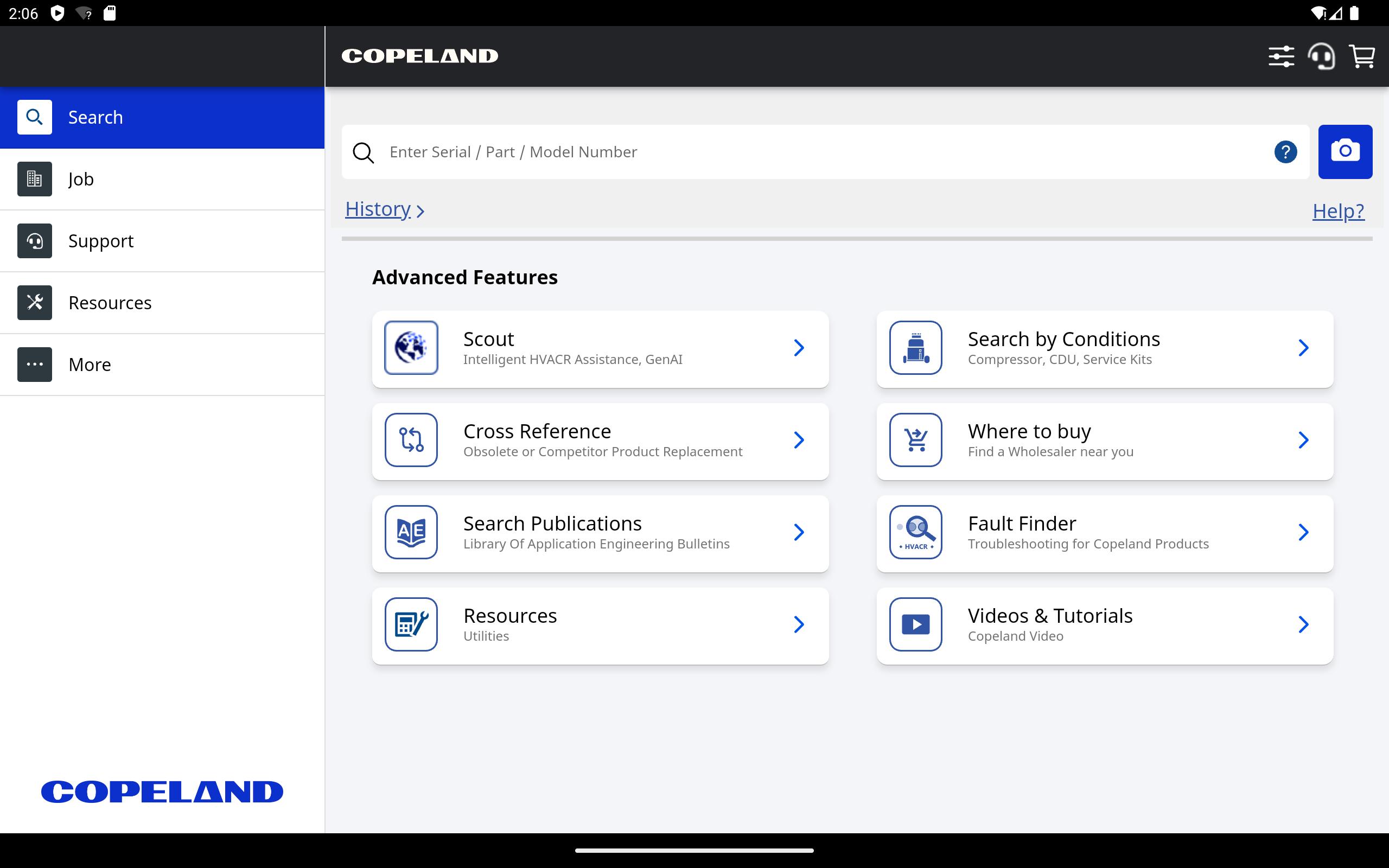
Task: Tap the Cross Reference swap icon
Action: pos(411,441)
